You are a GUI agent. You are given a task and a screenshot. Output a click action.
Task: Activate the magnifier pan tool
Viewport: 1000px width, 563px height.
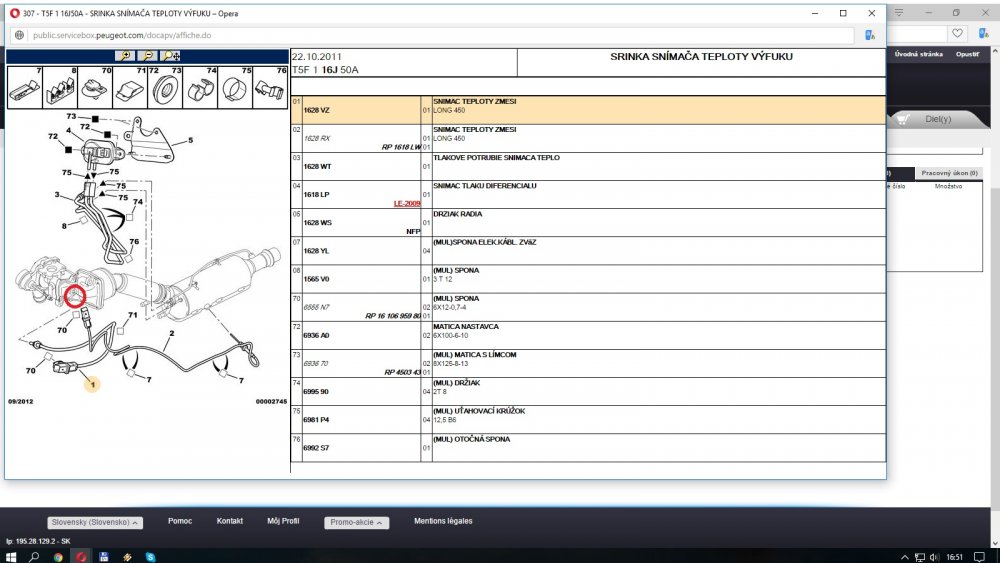coord(170,56)
